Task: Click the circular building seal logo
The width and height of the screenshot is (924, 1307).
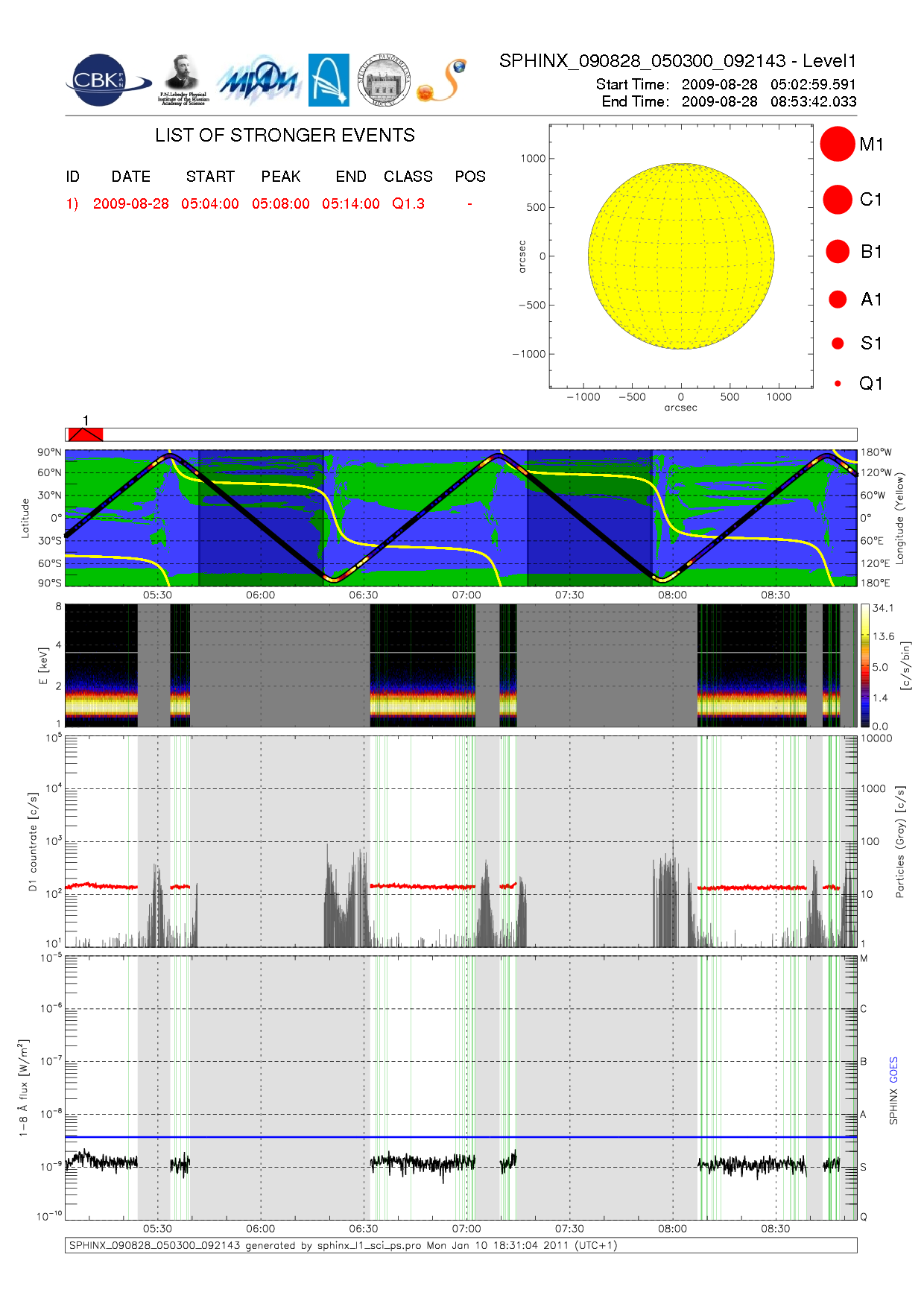Action: 384,80
